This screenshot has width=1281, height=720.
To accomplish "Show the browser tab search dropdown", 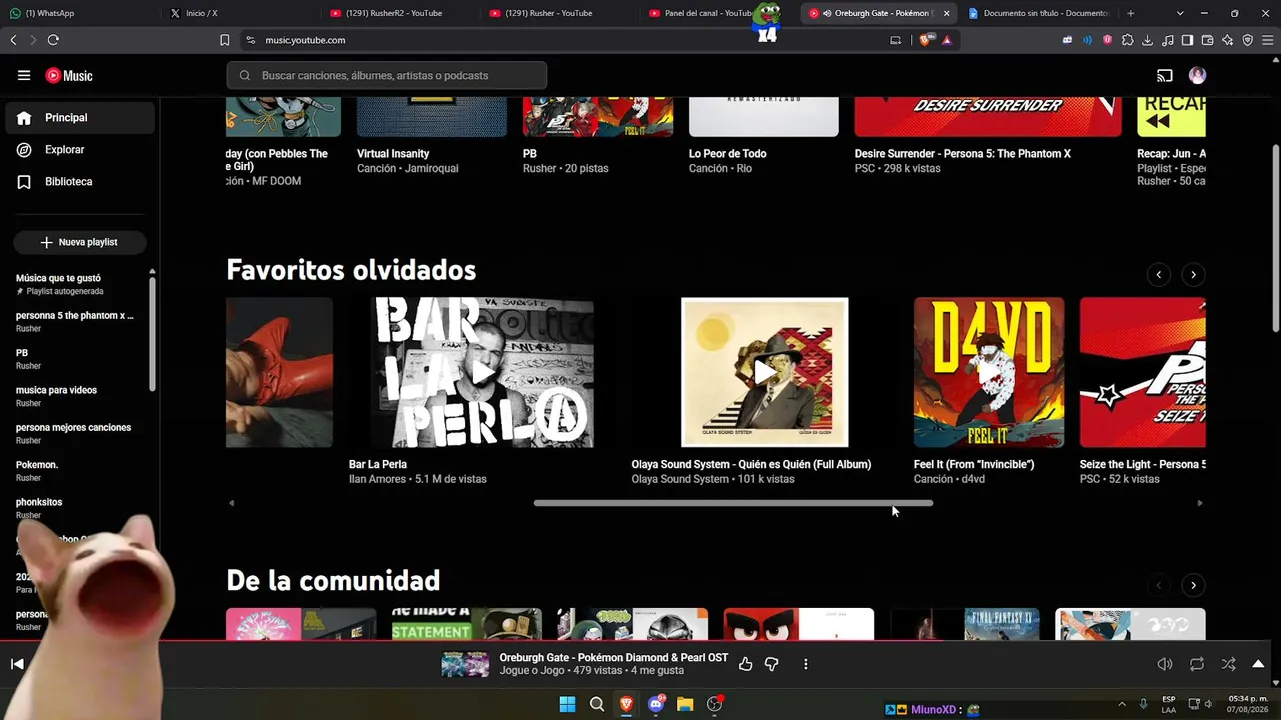I will click(1180, 13).
